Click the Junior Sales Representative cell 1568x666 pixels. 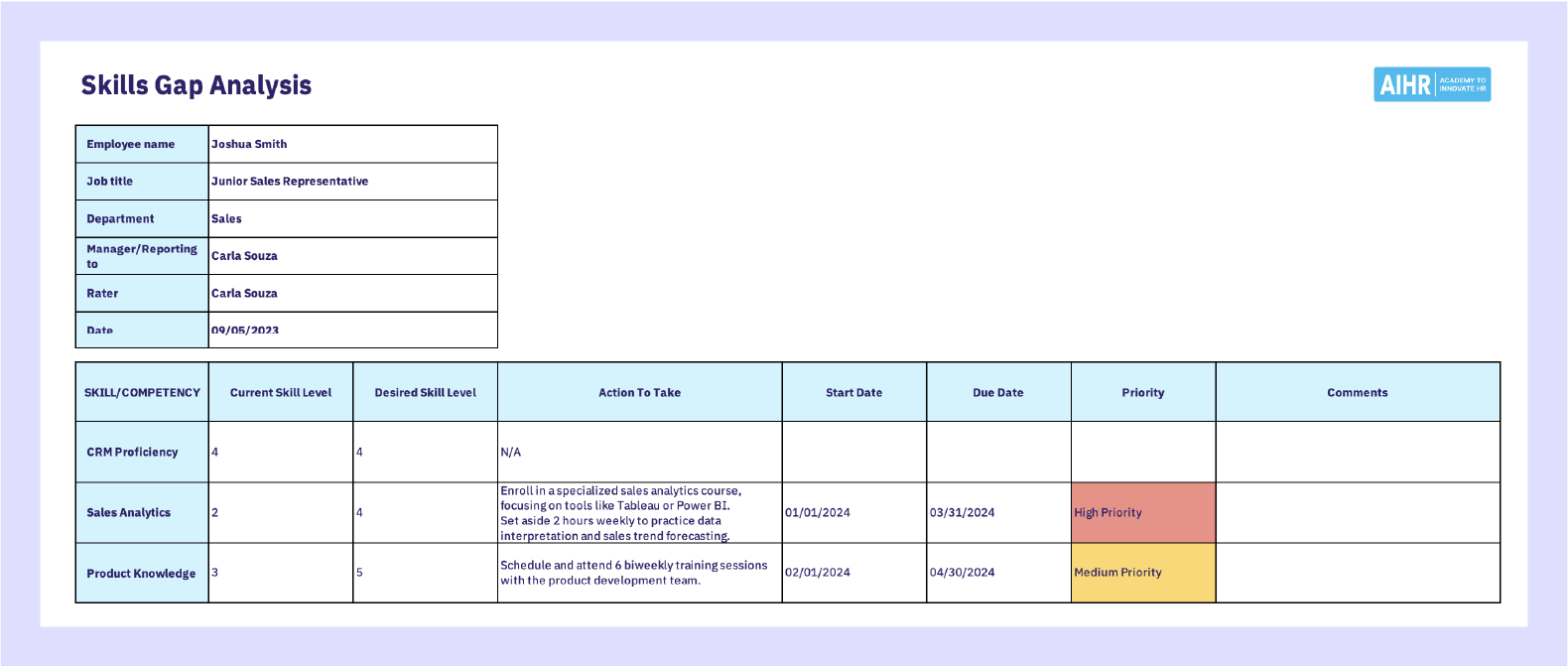pyautogui.click(x=352, y=182)
